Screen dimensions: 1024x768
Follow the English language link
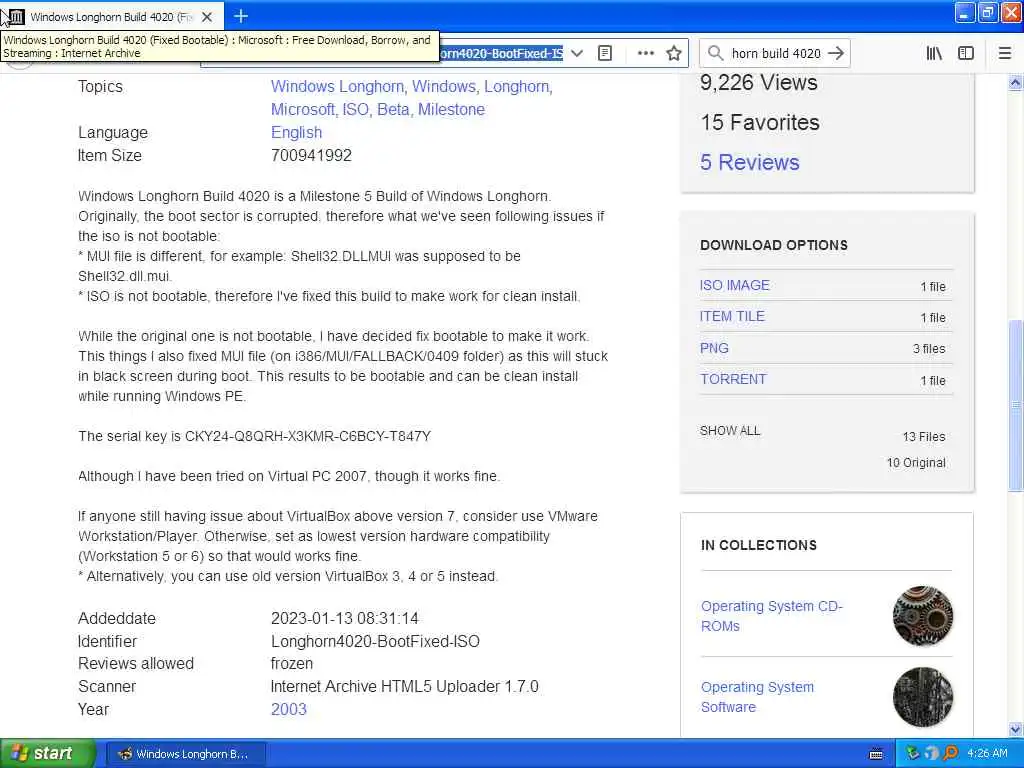point(296,133)
